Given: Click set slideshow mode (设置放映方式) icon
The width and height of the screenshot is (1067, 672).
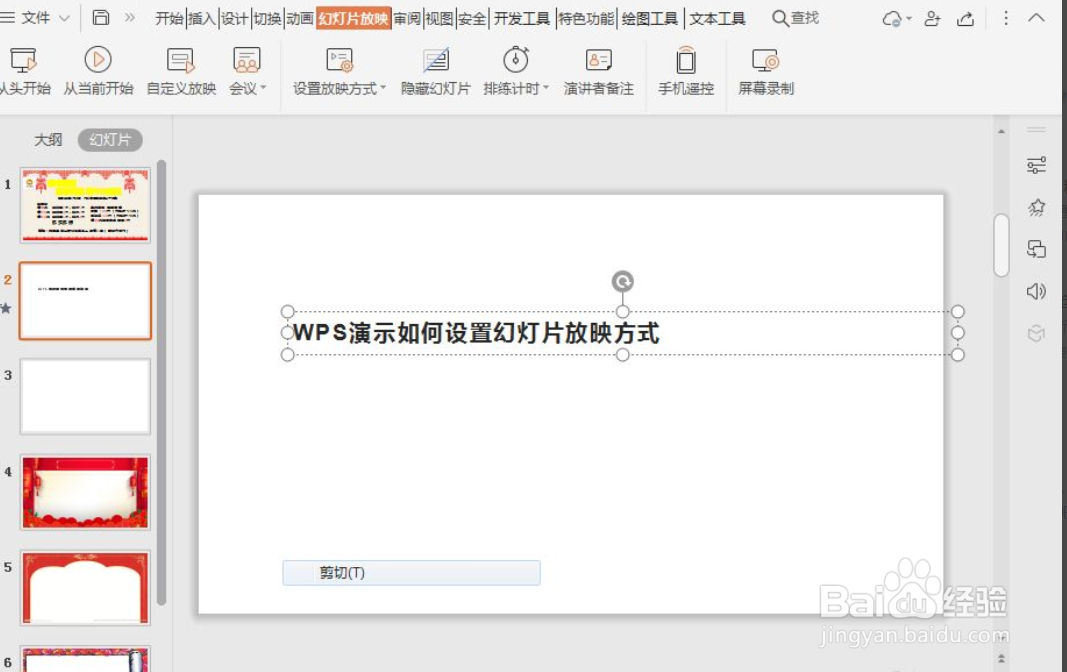Looking at the screenshot, I should click(x=339, y=61).
